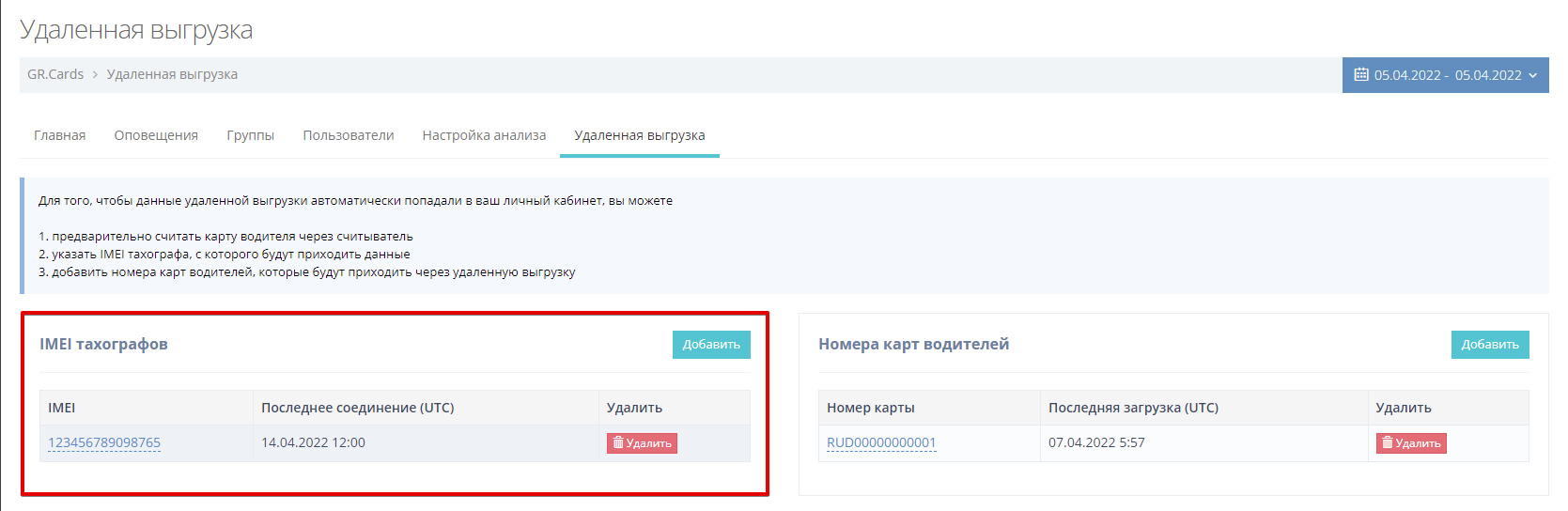Expand the date range dropdown chevron
The image size is (1568, 511).
(1532, 75)
